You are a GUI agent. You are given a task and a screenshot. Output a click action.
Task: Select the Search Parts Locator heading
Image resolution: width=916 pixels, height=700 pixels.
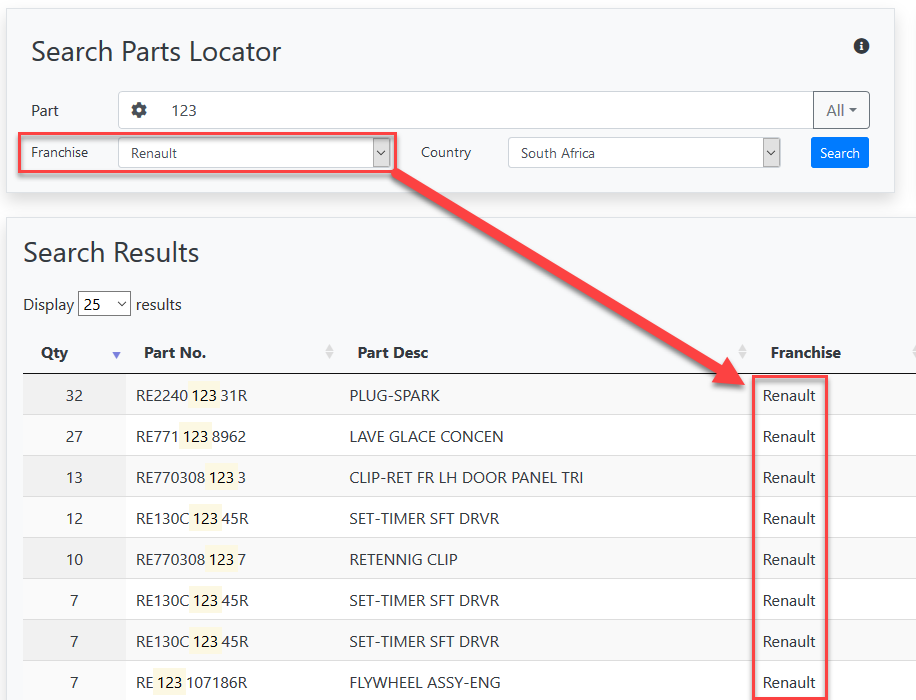click(x=156, y=51)
